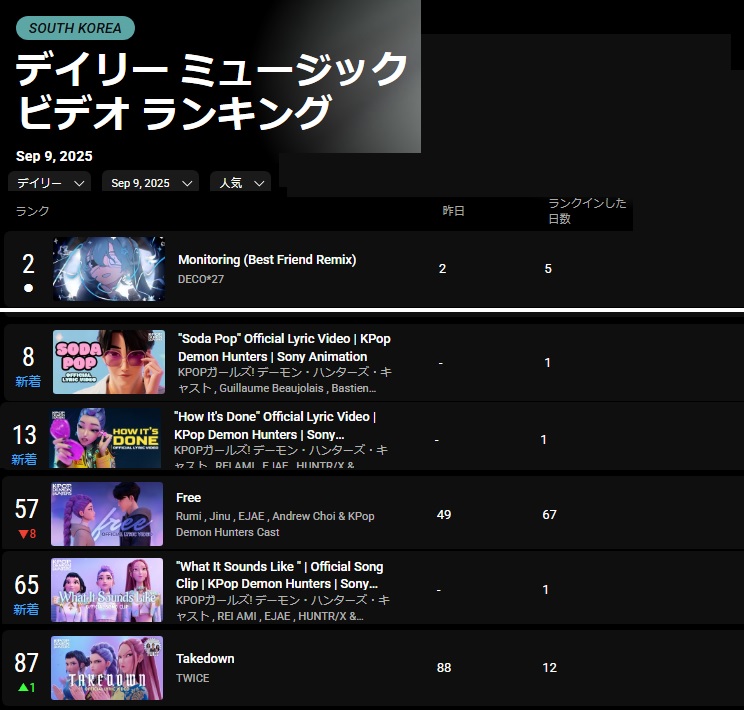Click the white dot under rank 2

(x=28, y=288)
